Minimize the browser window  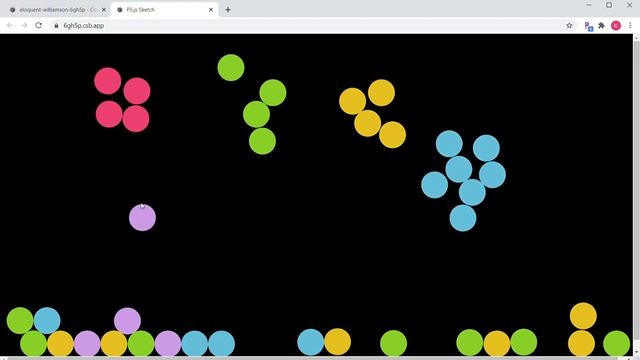coord(589,5)
